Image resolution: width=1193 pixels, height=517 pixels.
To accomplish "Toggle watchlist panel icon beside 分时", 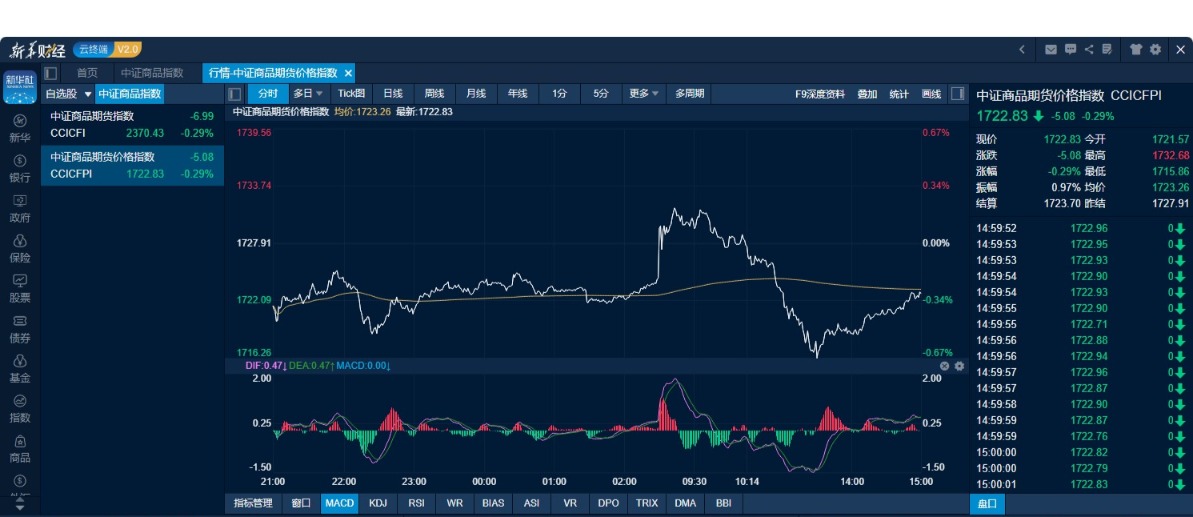I will pyautogui.click(x=235, y=94).
